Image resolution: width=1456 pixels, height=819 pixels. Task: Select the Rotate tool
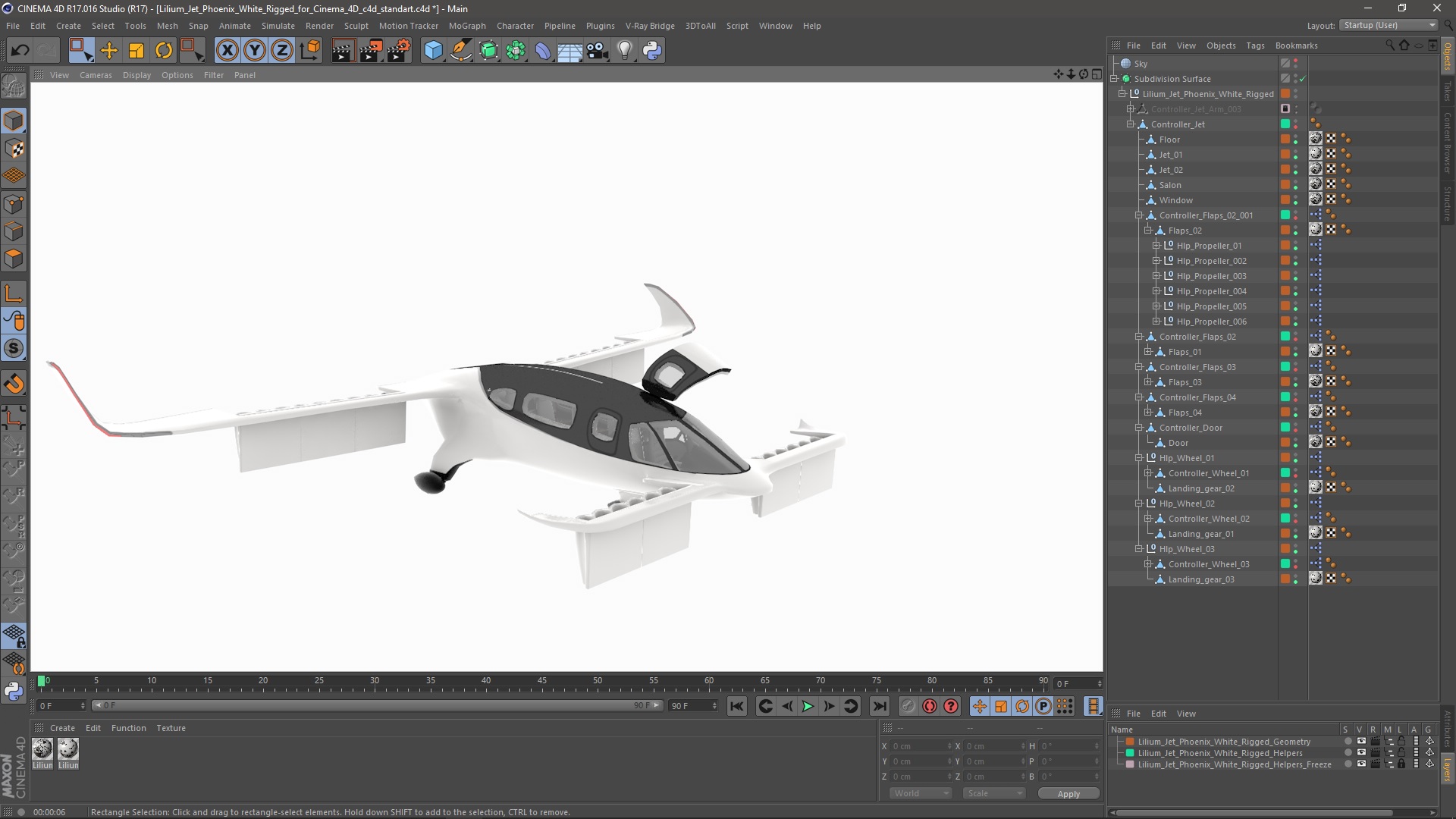click(164, 51)
